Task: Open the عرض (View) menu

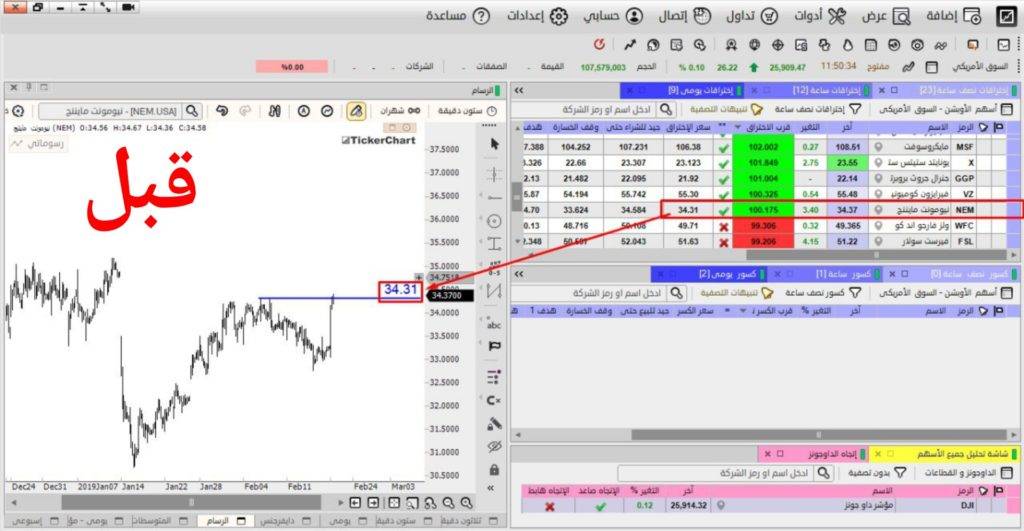Action: pos(886,16)
